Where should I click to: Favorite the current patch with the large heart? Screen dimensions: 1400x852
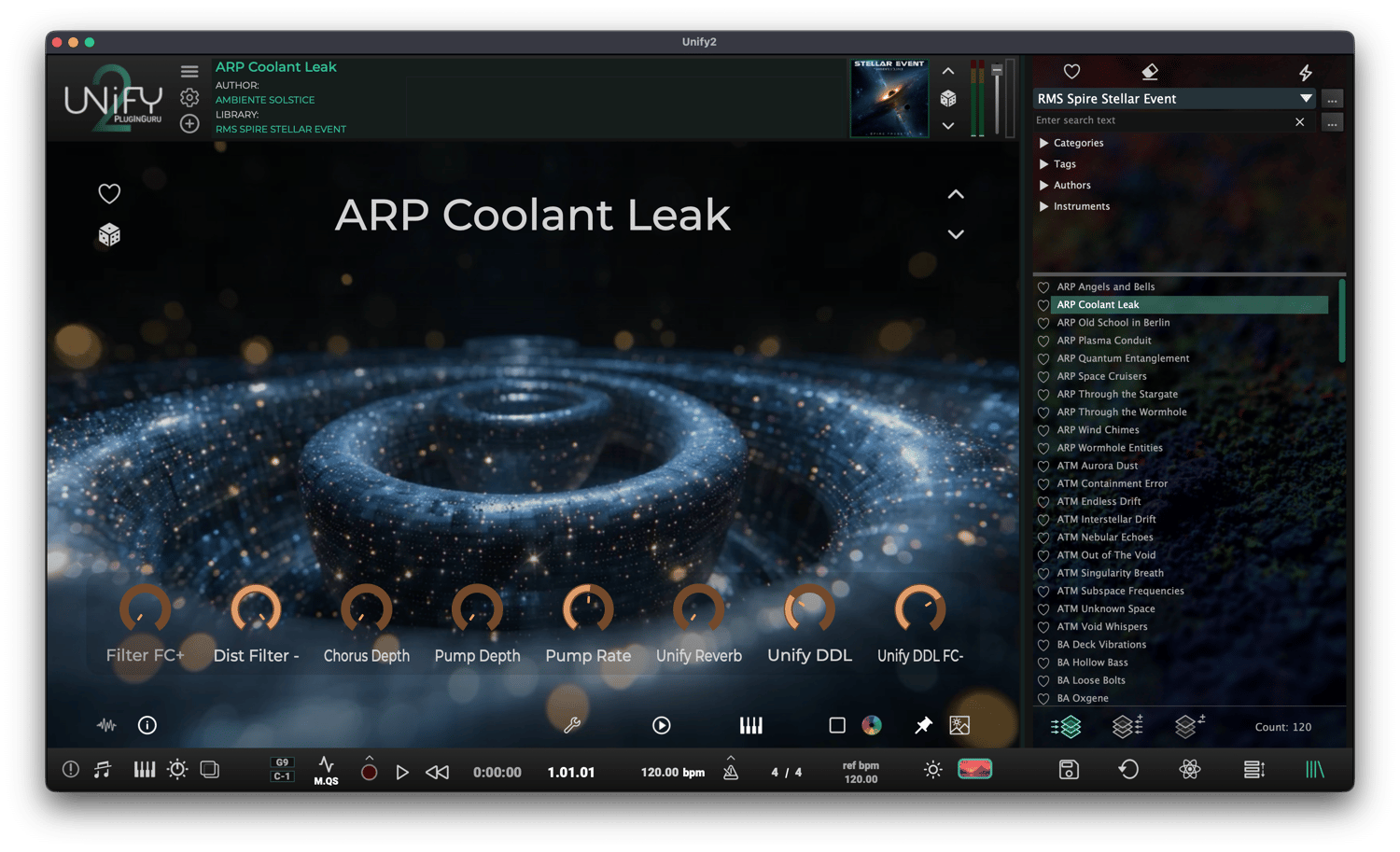(109, 193)
